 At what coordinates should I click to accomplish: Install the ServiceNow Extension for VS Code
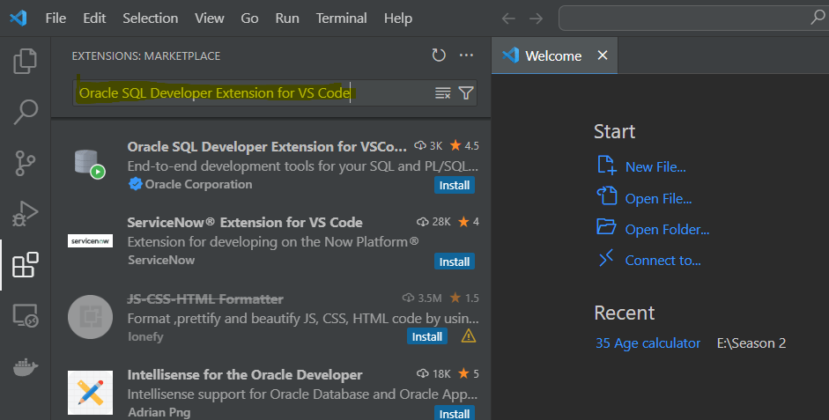click(454, 261)
